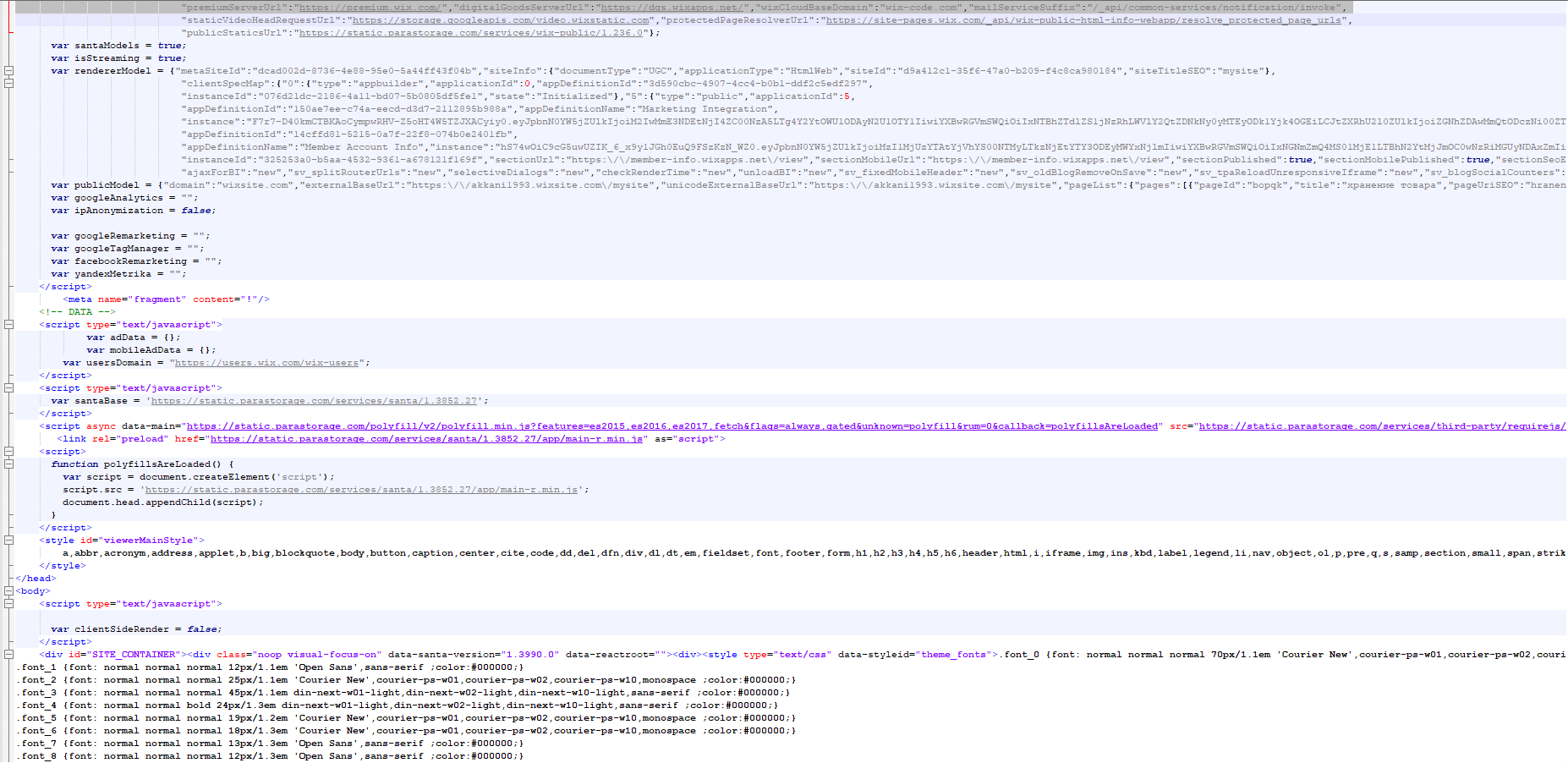Open the third-party/requirejs src link
The width and height of the screenshot is (1568, 763).
click(x=1382, y=426)
